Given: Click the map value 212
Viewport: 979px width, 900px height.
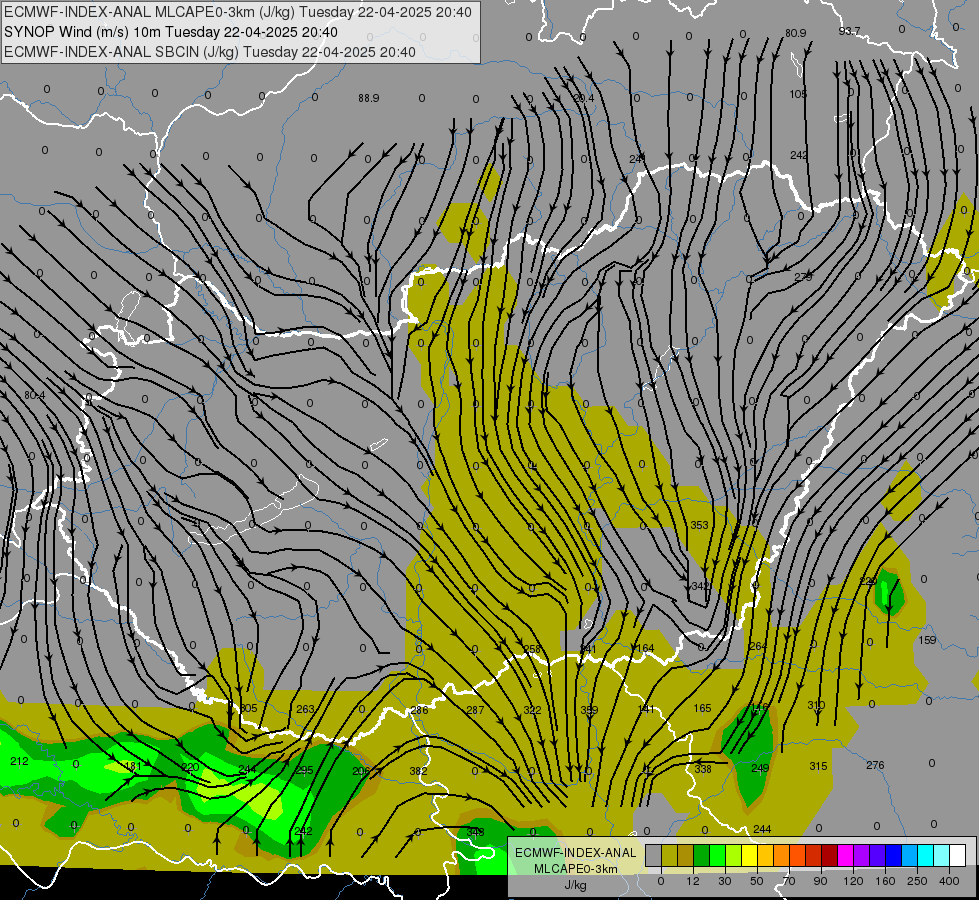Looking at the screenshot, I should point(19,761).
